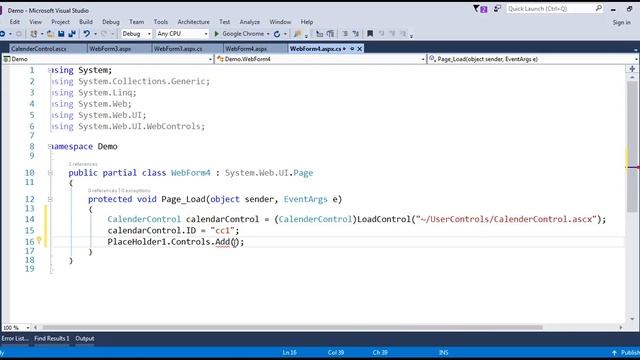
Task: Click the Quick Launch magnifier icon
Action: [598, 8]
